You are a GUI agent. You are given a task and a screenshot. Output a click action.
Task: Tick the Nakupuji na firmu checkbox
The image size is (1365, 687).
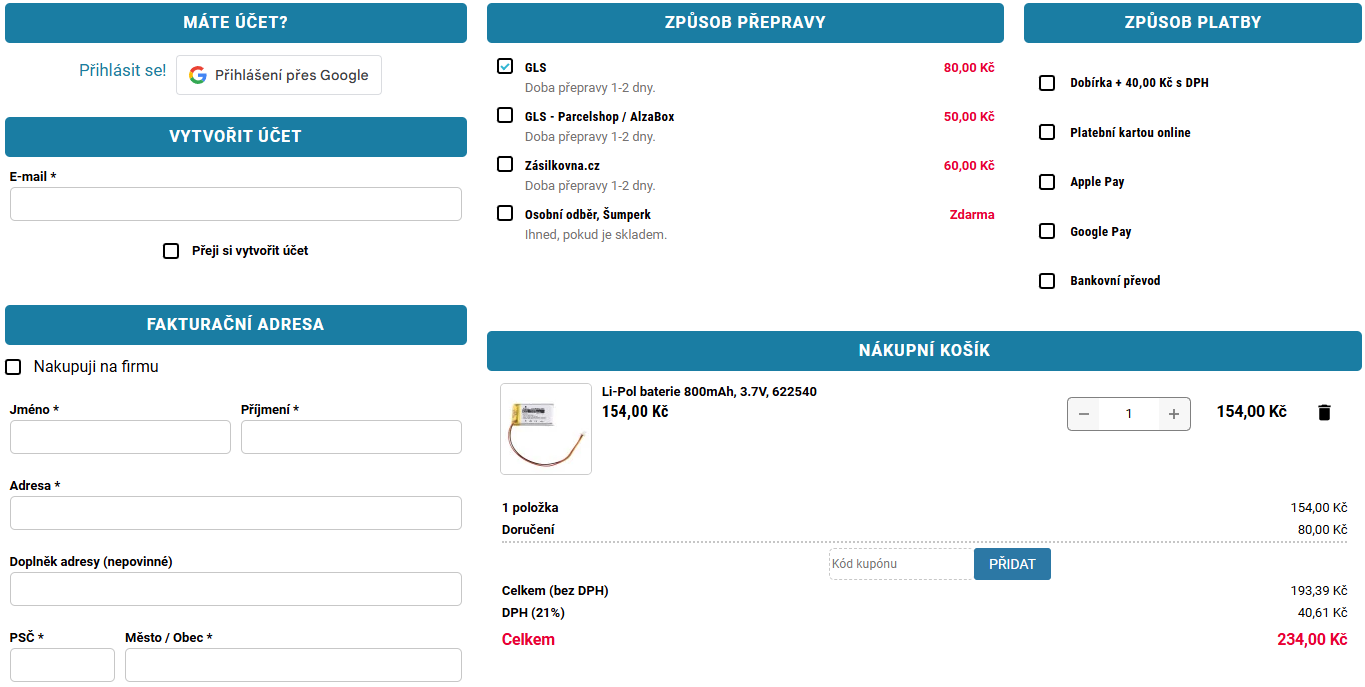click(x=13, y=367)
